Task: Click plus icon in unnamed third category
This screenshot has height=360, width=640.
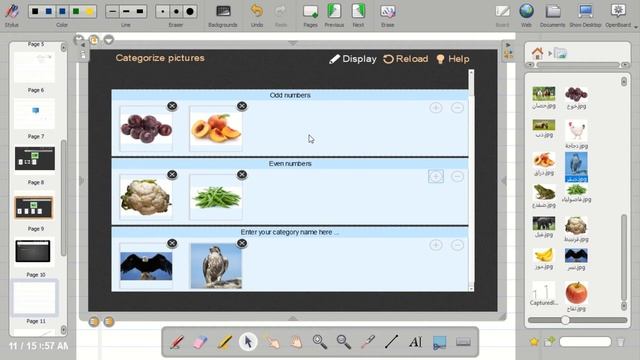Action: pos(436,245)
